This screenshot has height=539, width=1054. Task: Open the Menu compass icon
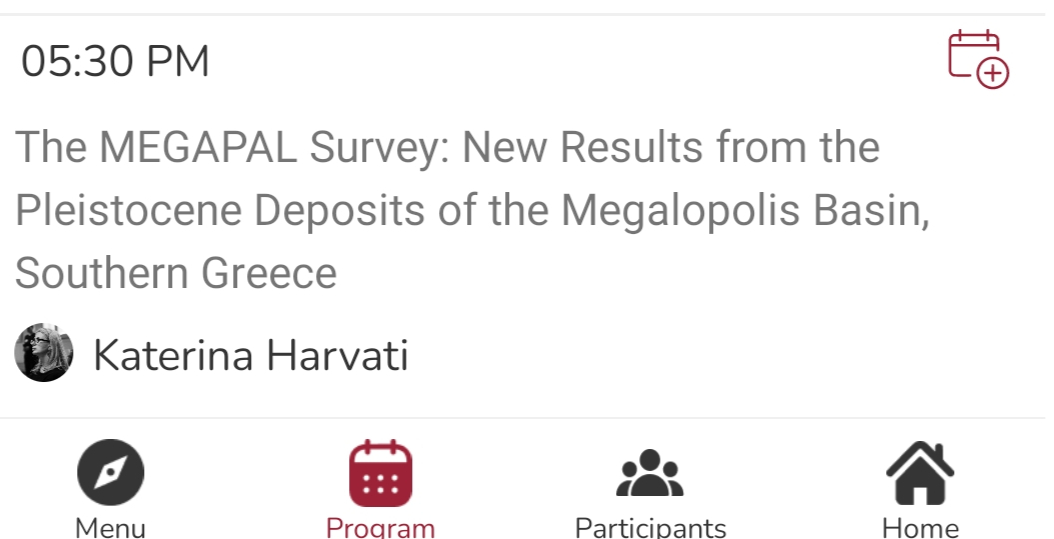(x=111, y=473)
